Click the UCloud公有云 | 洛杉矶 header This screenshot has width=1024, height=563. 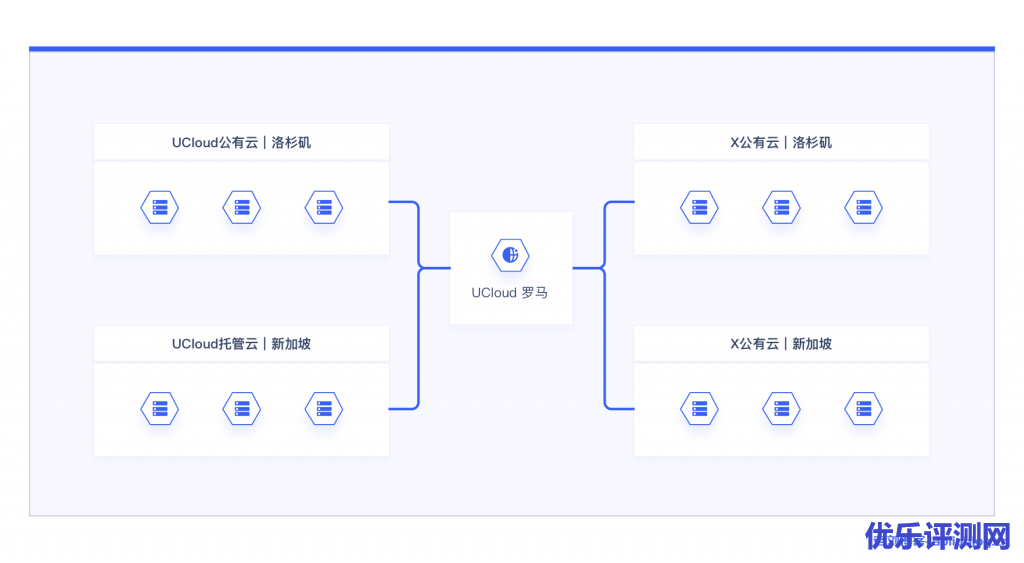[241, 142]
